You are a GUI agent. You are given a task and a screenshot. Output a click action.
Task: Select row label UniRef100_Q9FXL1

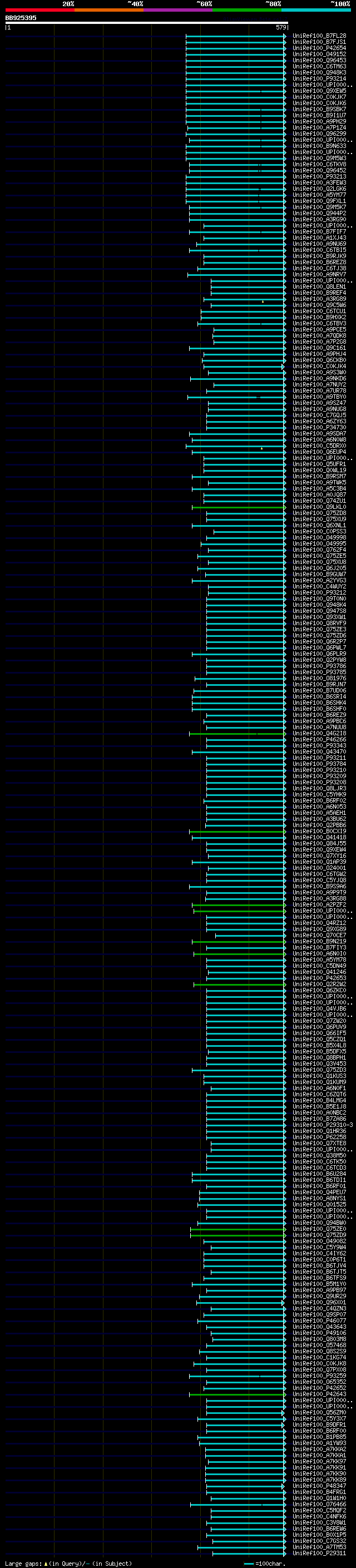point(319,201)
